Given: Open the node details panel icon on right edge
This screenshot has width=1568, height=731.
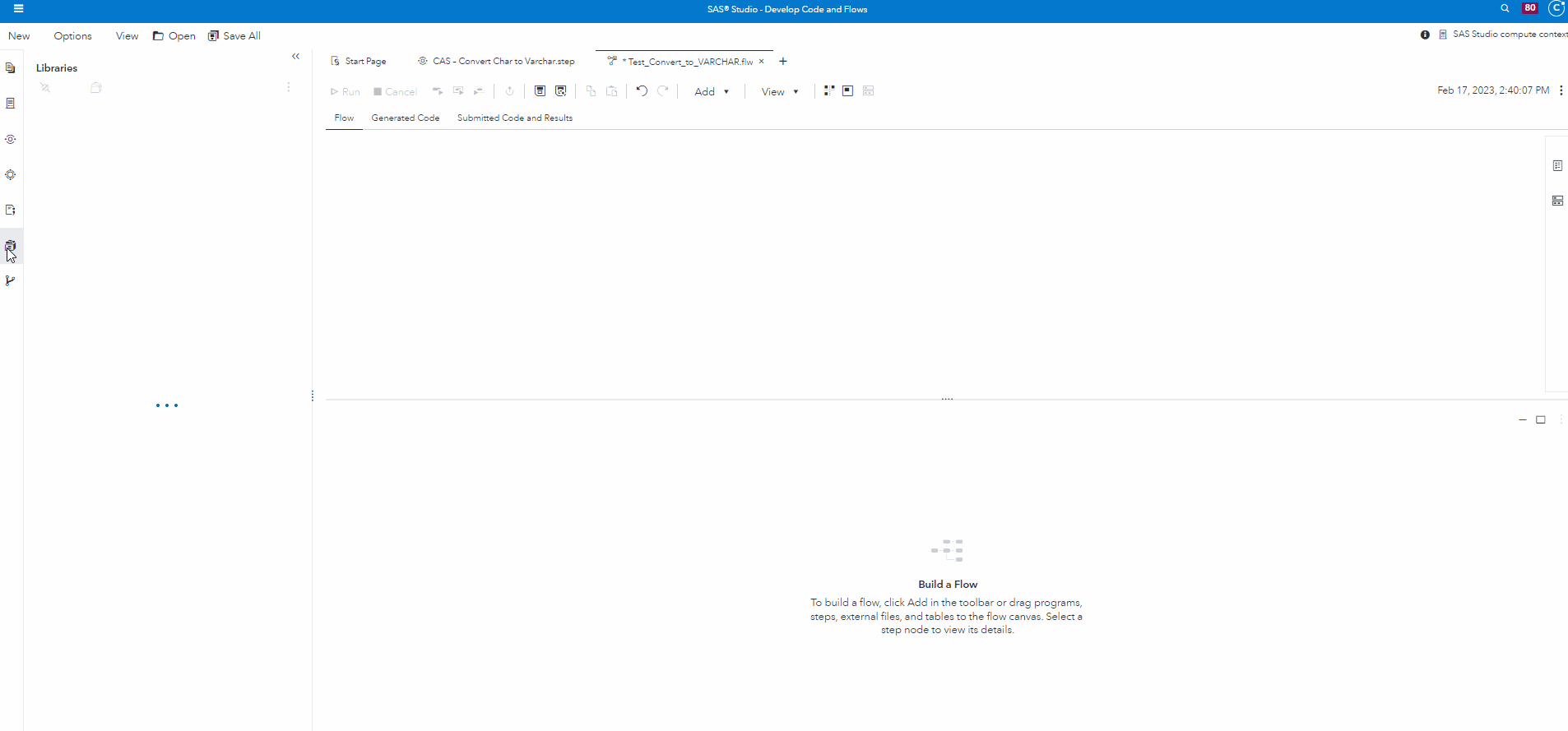Looking at the screenshot, I should click(1557, 201).
